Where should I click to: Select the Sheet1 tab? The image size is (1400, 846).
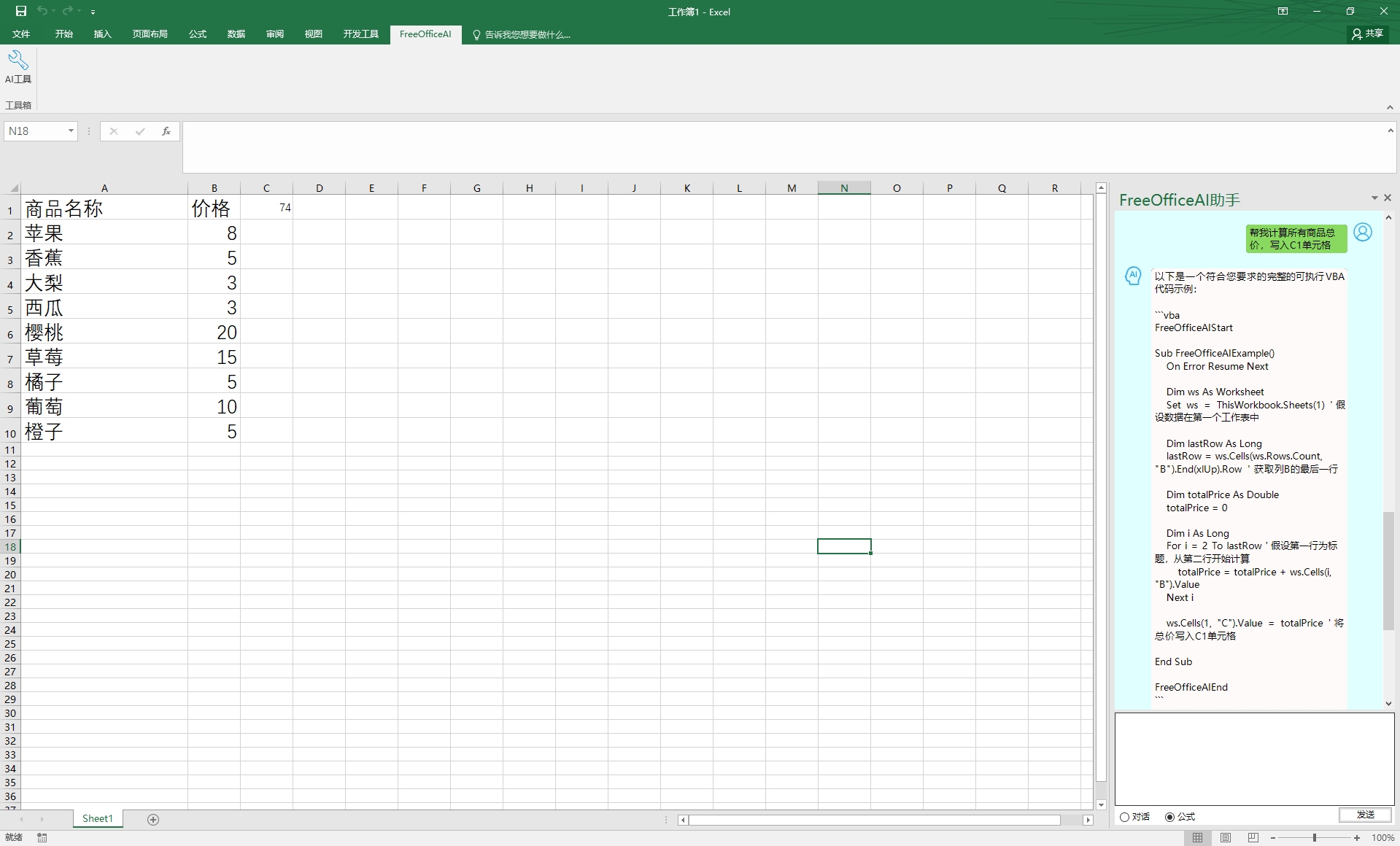click(98, 818)
